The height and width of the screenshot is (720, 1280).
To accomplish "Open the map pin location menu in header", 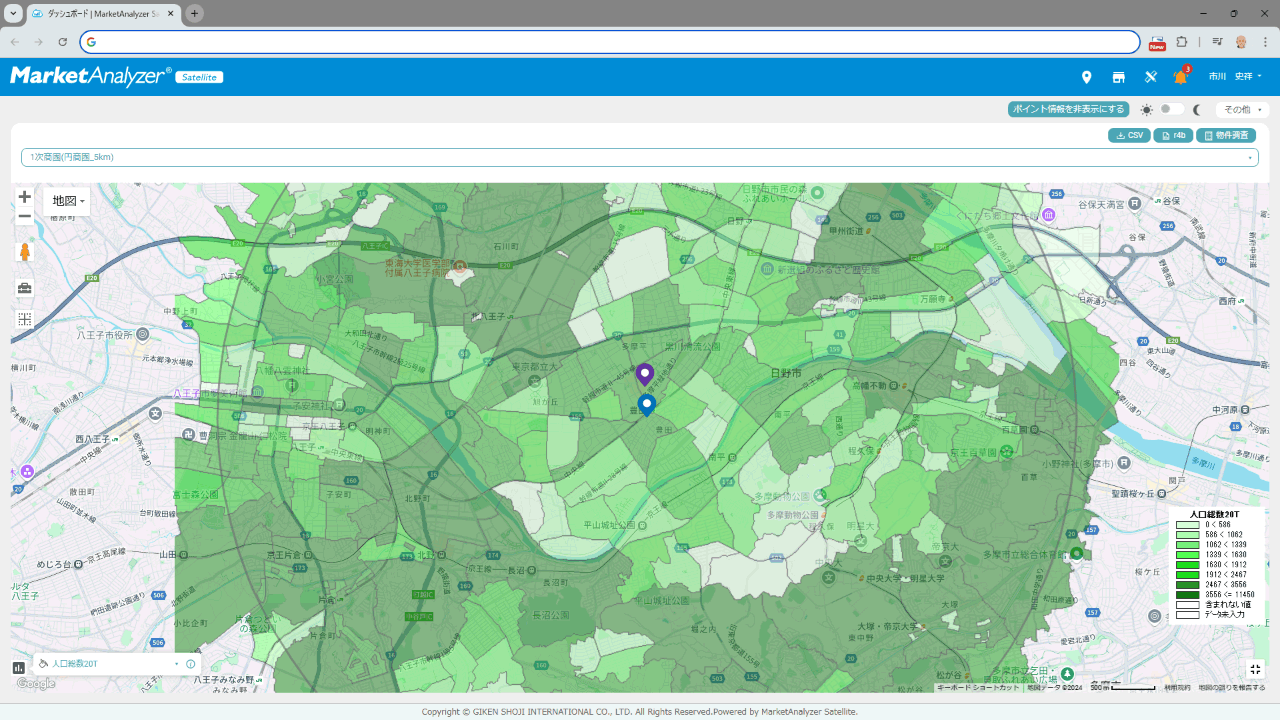I will [x=1086, y=77].
